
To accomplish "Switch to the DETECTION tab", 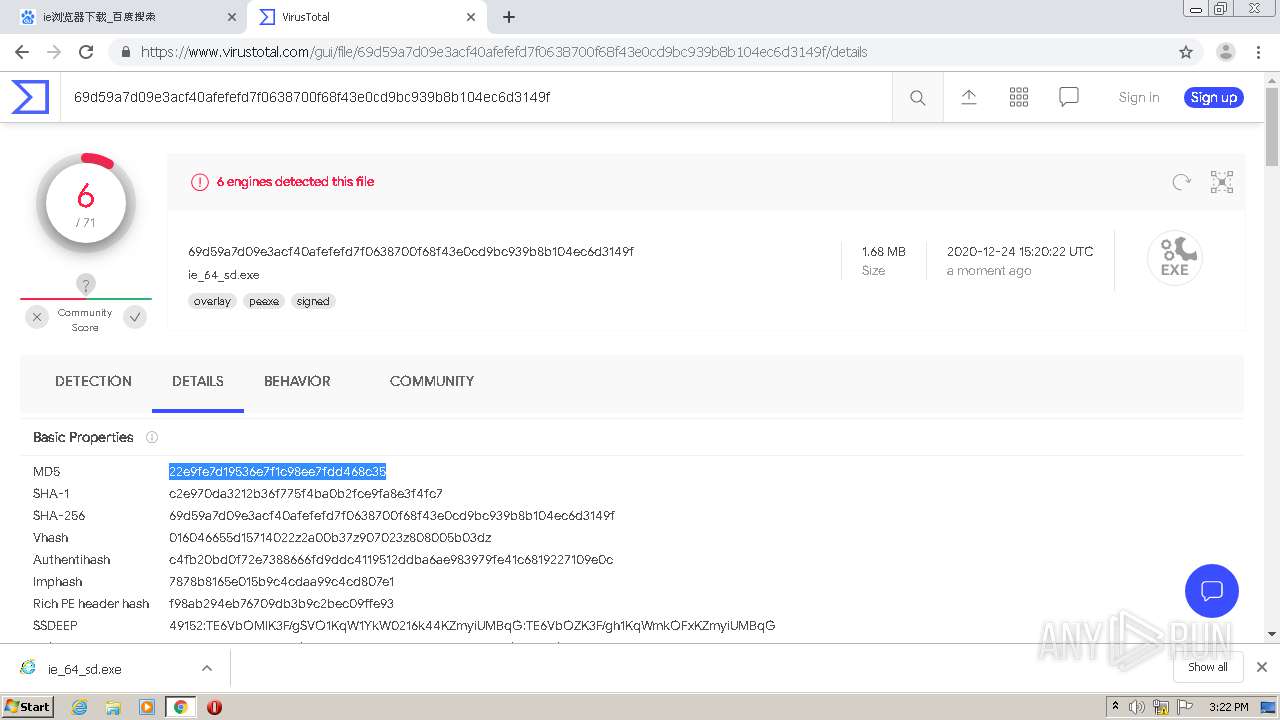I will (x=93, y=381).
